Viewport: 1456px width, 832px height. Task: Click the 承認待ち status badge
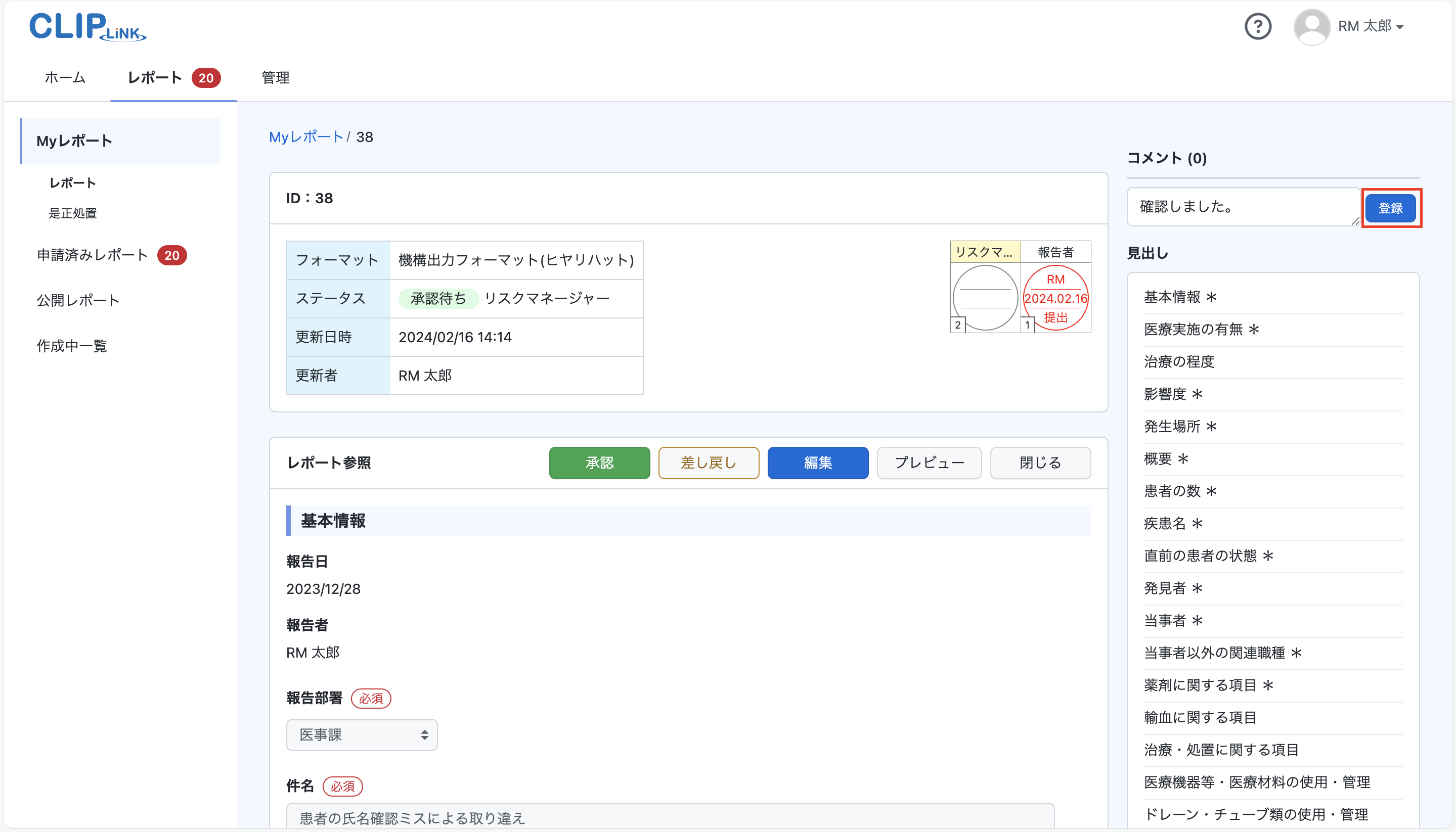[438, 298]
